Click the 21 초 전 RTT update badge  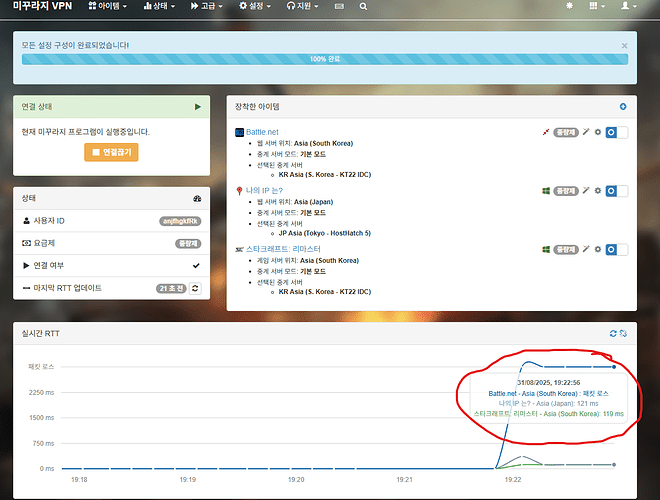pyautogui.click(x=171, y=288)
